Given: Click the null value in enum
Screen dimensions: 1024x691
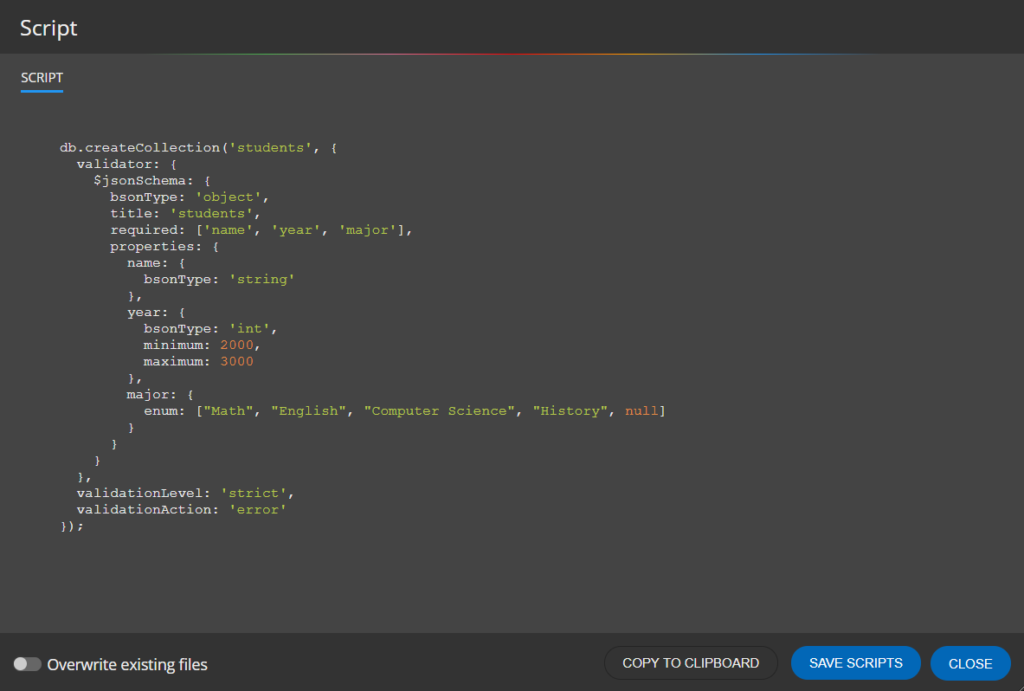Looking at the screenshot, I should point(641,411).
